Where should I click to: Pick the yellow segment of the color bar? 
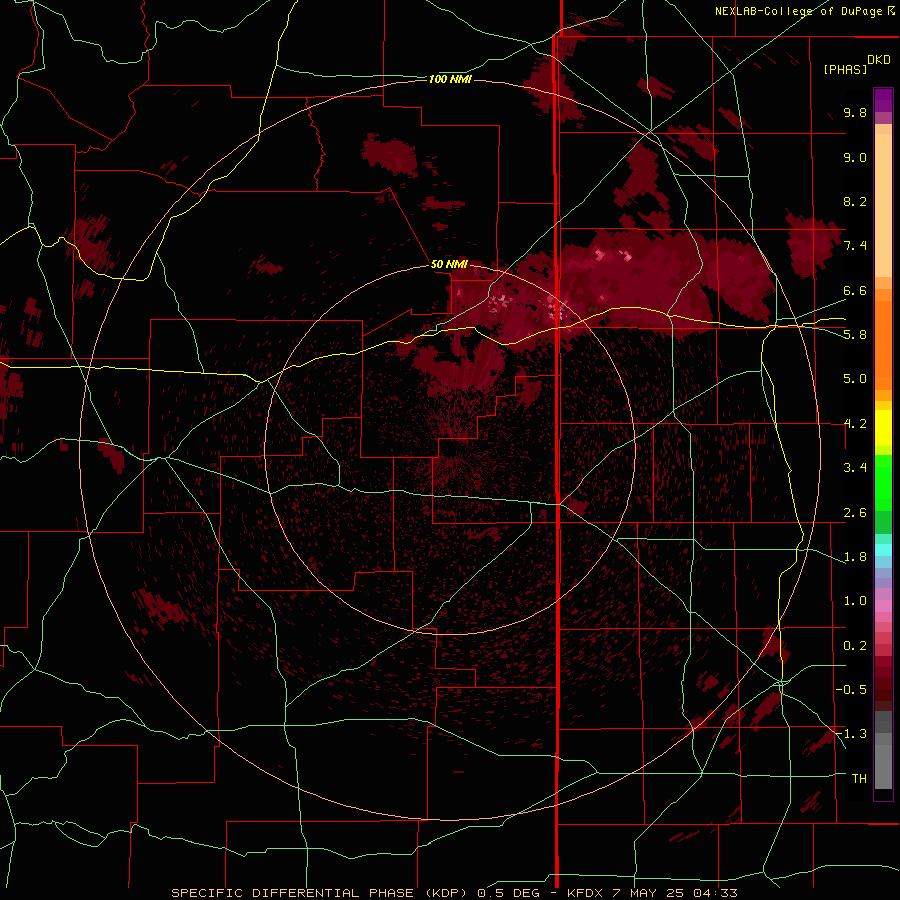coord(883,428)
